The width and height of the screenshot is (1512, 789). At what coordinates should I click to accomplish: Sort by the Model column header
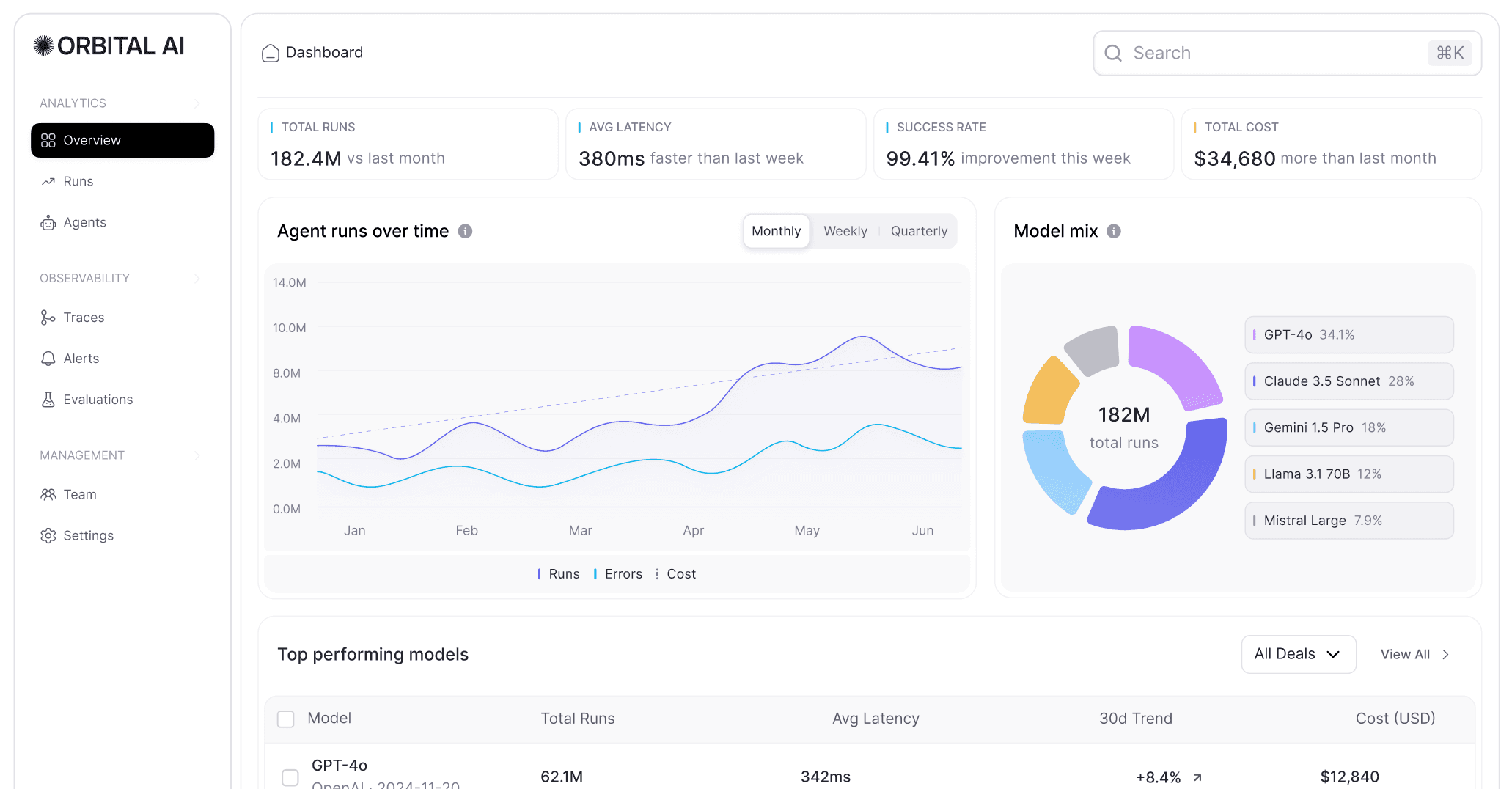329,719
